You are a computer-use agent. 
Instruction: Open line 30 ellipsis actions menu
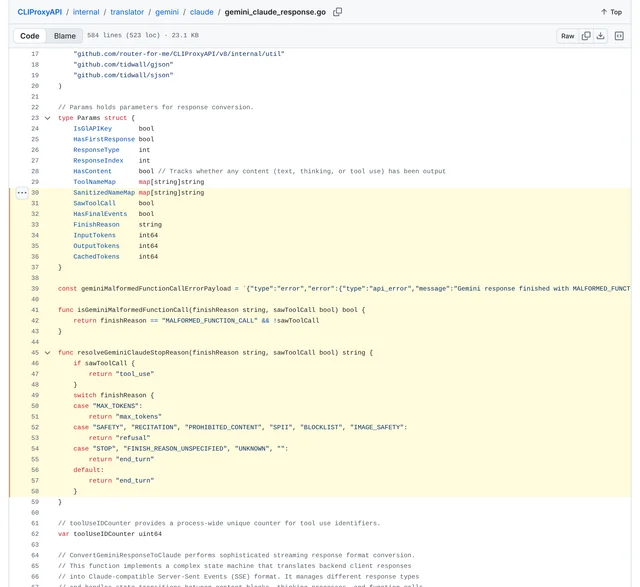point(22,192)
